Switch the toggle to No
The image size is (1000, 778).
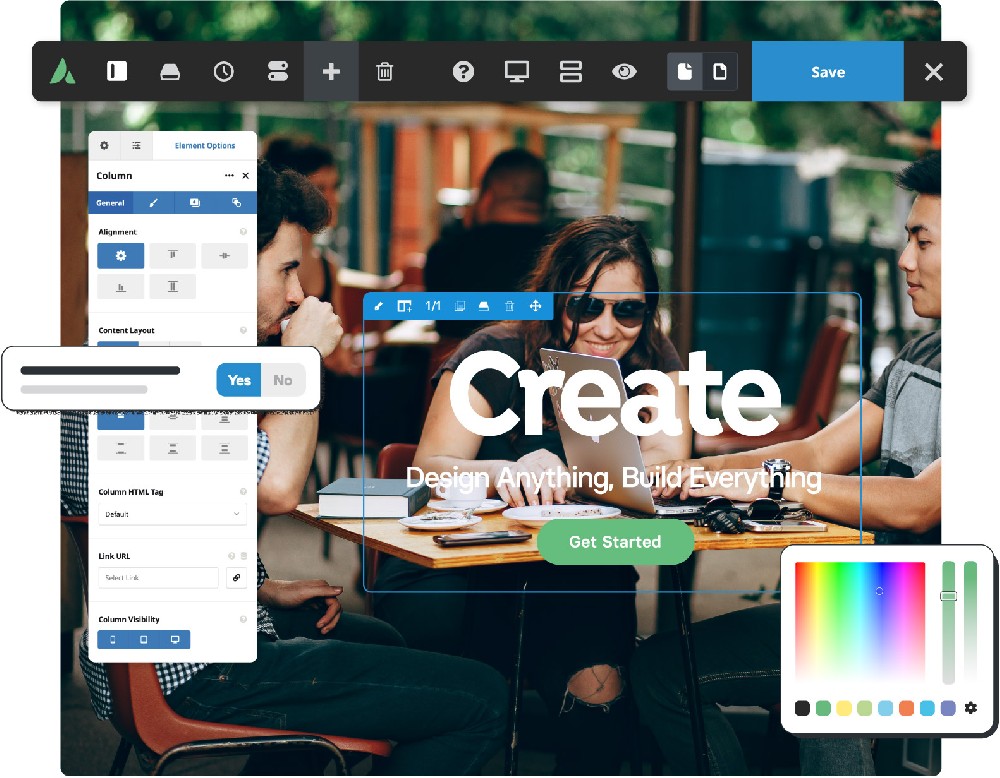pyautogui.click(x=283, y=380)
